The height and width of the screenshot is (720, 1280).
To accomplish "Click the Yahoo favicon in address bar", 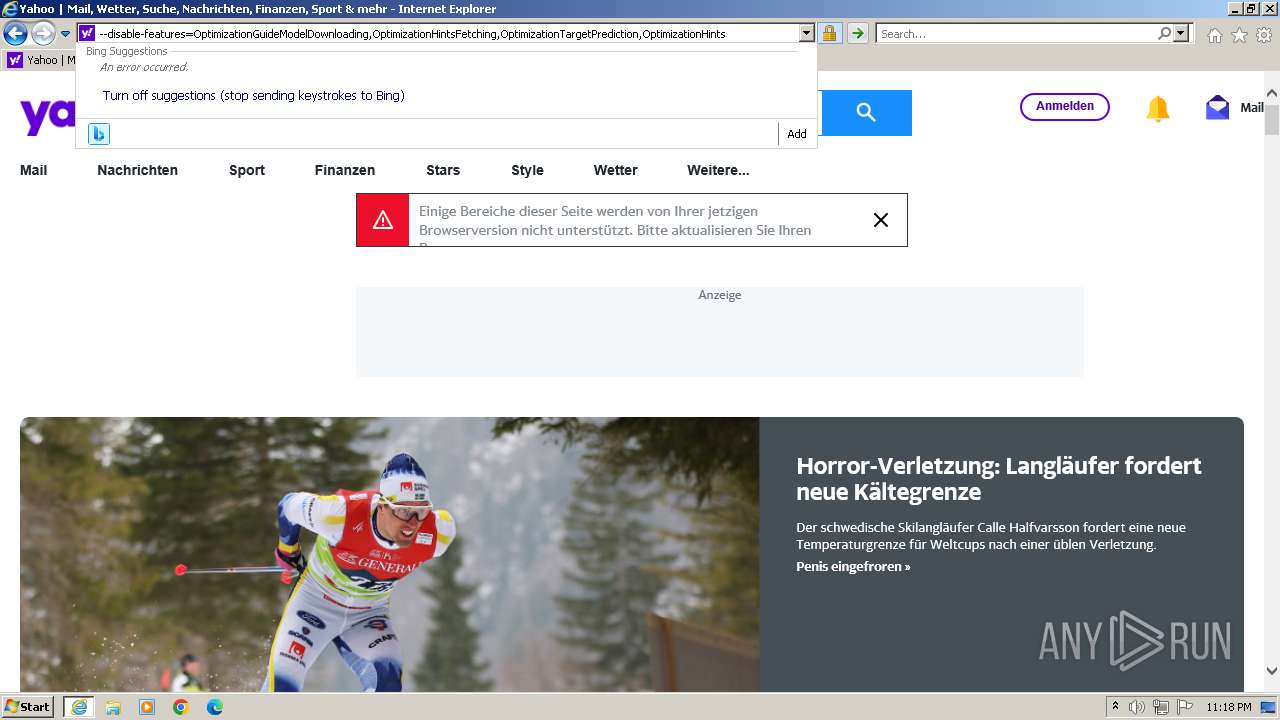I will tap(87, 33).
